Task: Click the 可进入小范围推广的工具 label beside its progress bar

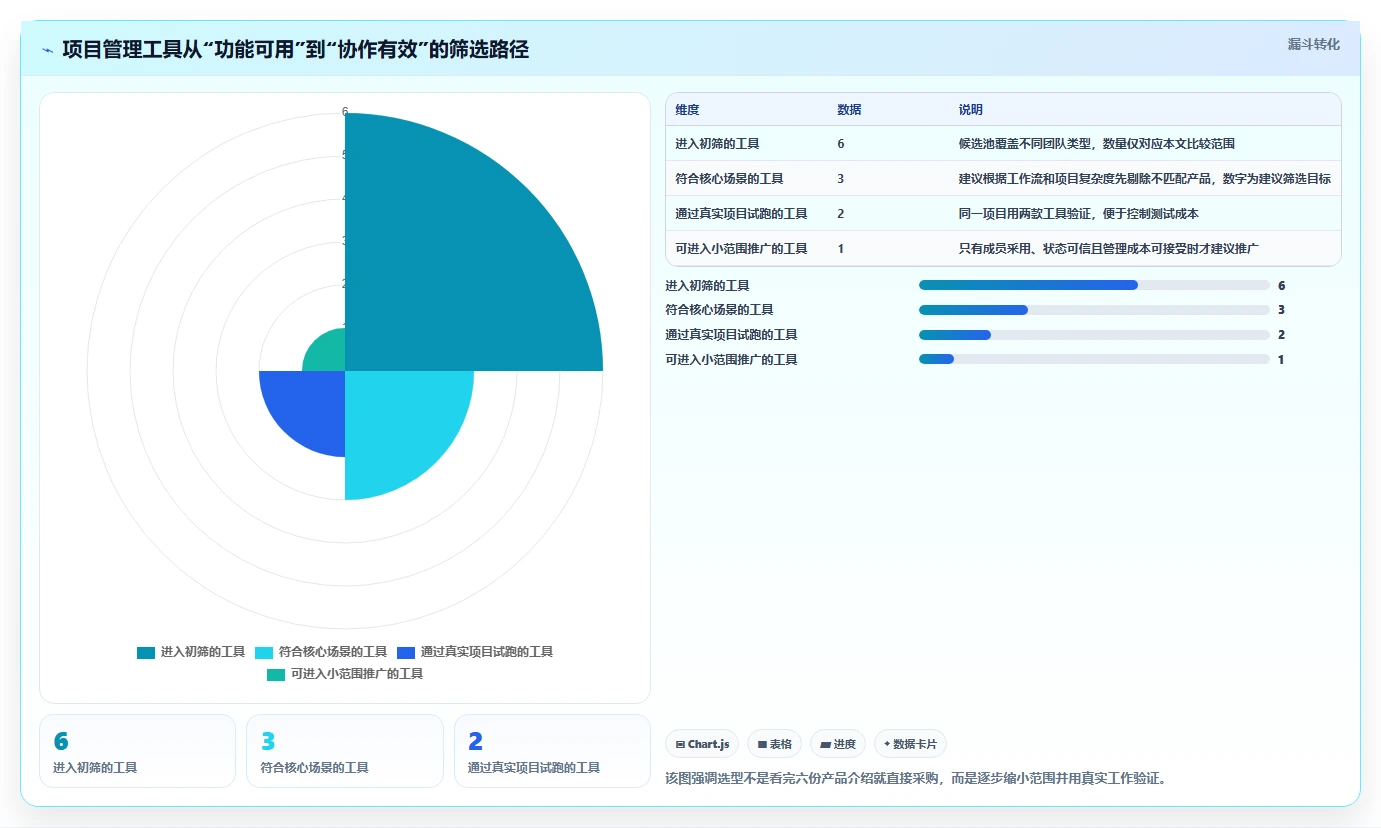Action: click(731, 360)
